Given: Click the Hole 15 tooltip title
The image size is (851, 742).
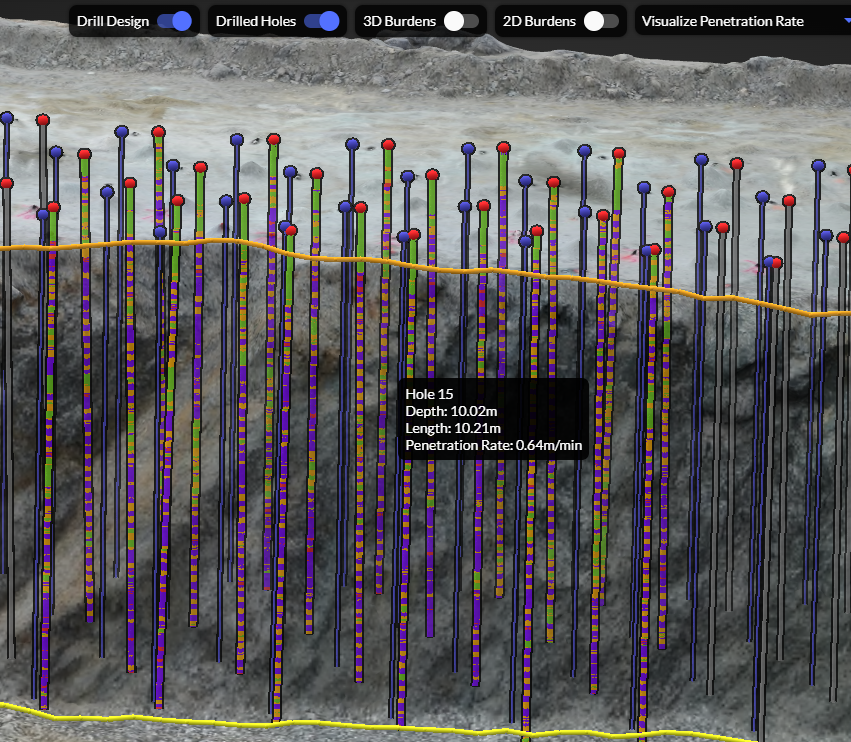Looking at the screenshot, I should tap(431, 395).
